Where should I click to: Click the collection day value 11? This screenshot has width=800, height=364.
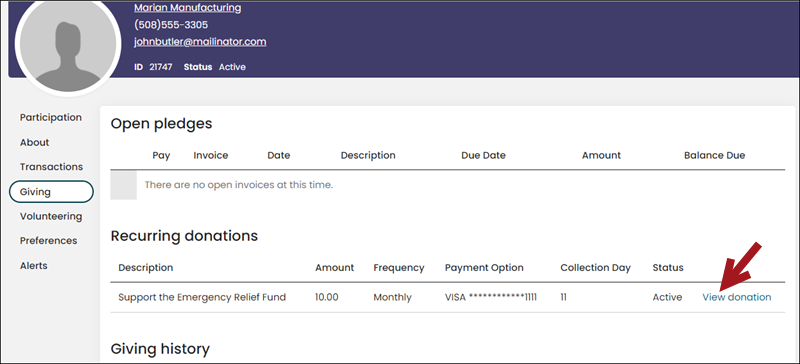click(x=563, y=297)
